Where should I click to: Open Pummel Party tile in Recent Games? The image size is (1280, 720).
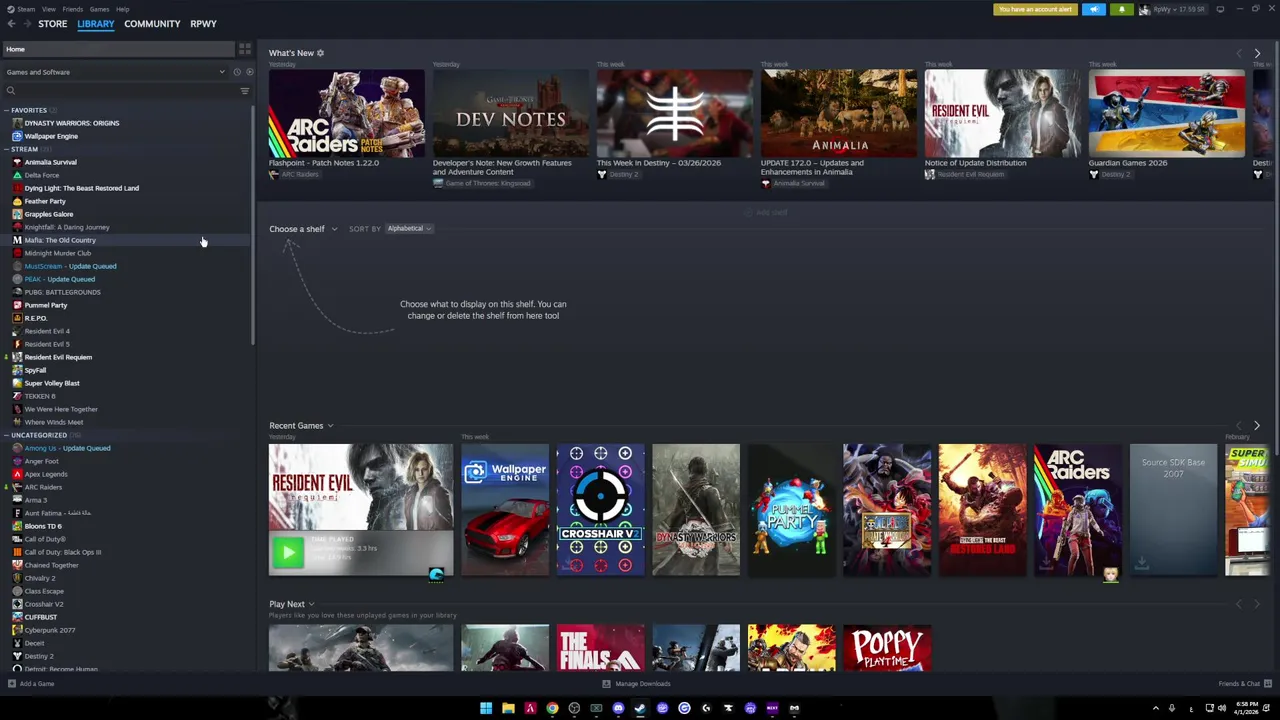pyautogui.click(x=791, y=510)
